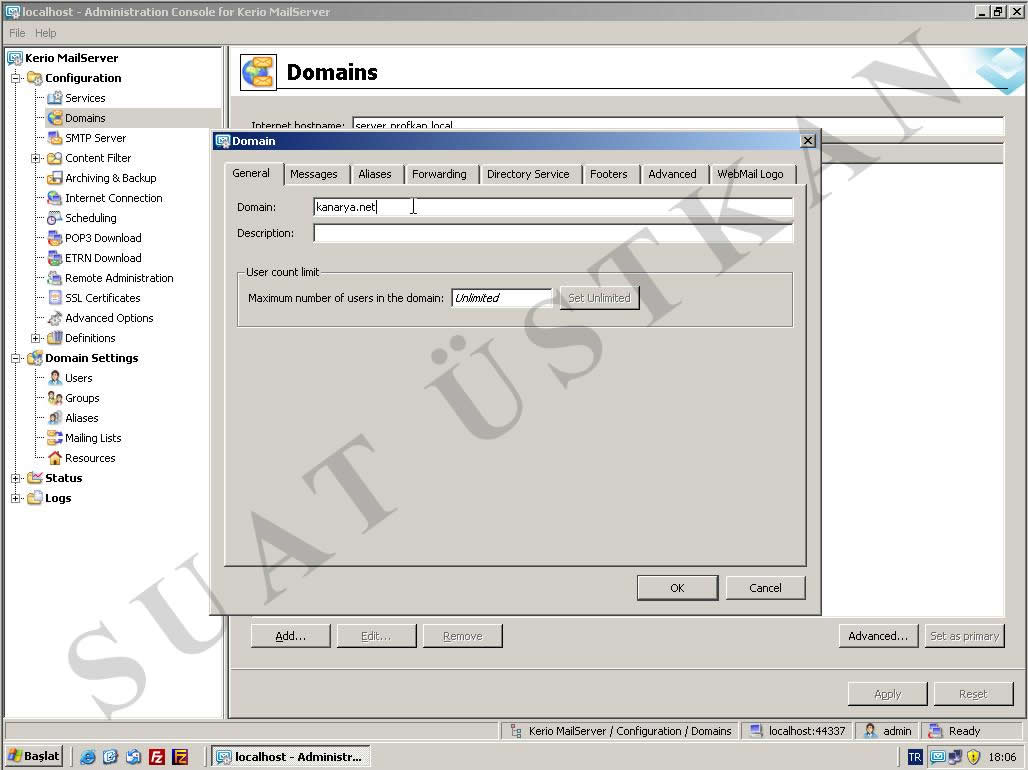Expand the Logs tree node
The height and width of the screenshot is (770, 1028).
click(16, 498)
